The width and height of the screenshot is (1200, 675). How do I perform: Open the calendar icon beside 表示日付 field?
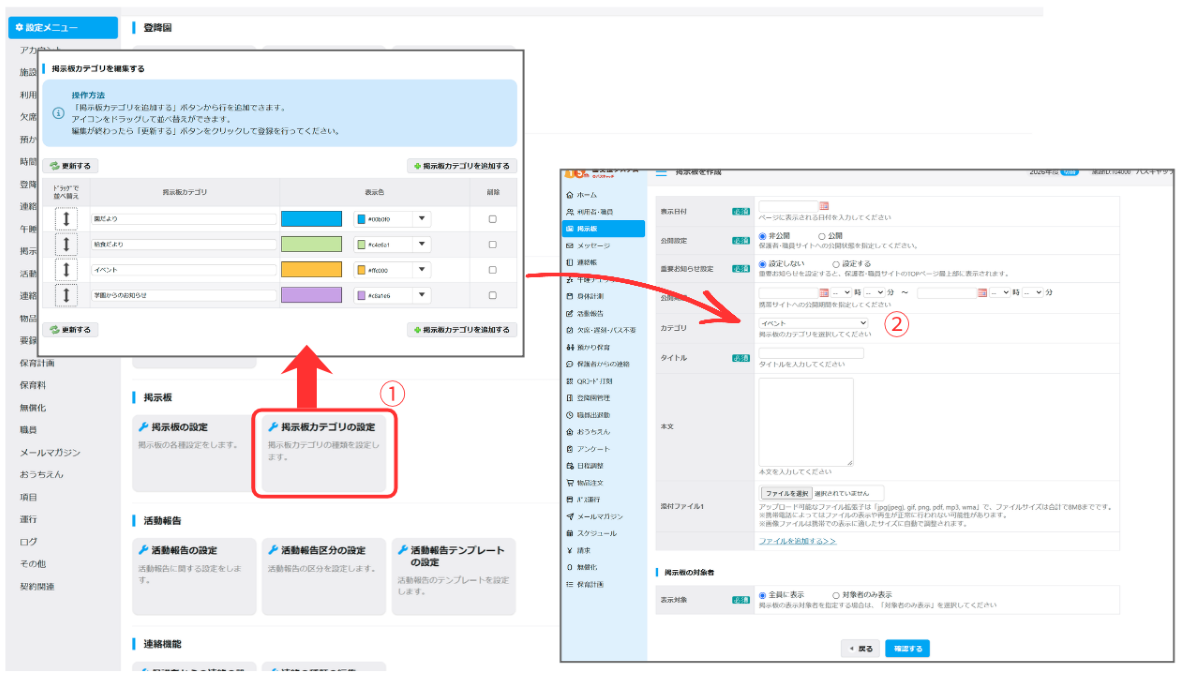825,206
